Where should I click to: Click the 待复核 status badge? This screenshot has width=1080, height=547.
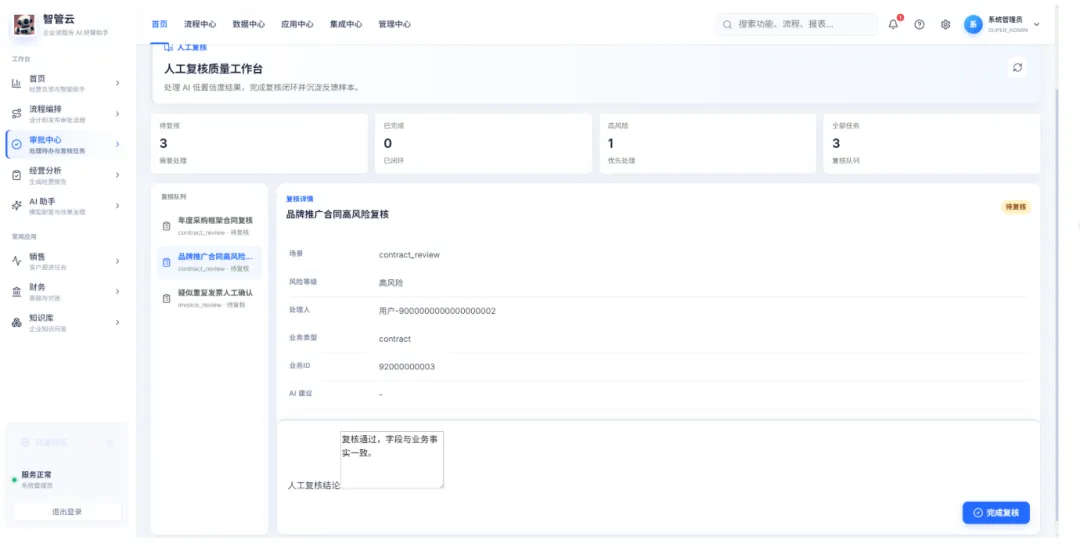tap(1016, 207)
